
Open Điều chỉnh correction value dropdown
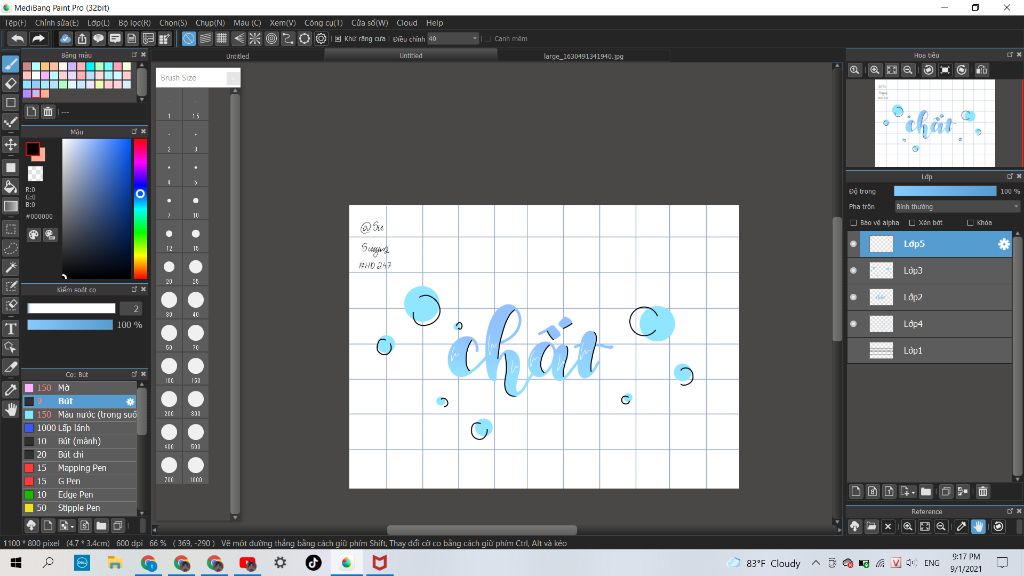pos(453,39)
